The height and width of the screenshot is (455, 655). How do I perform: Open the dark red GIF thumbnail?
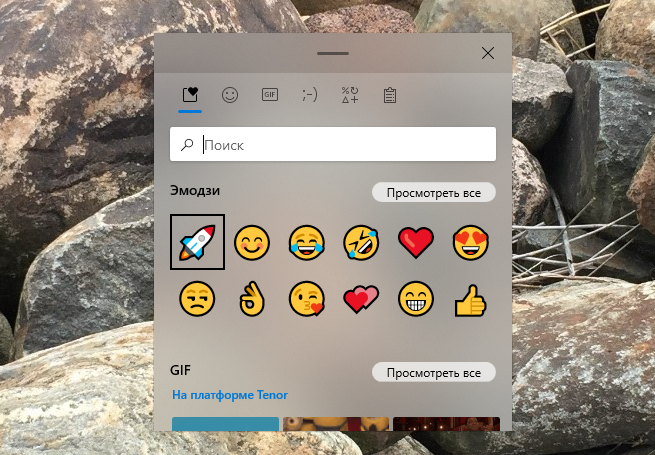447,424
